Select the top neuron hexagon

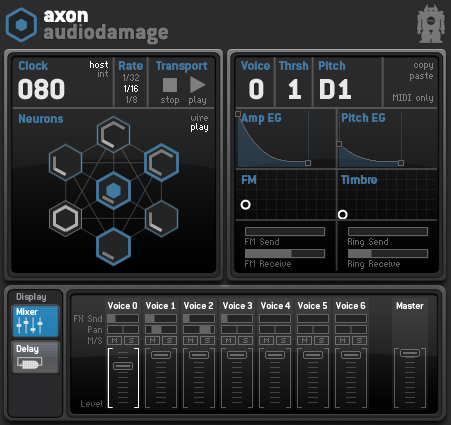113,135
